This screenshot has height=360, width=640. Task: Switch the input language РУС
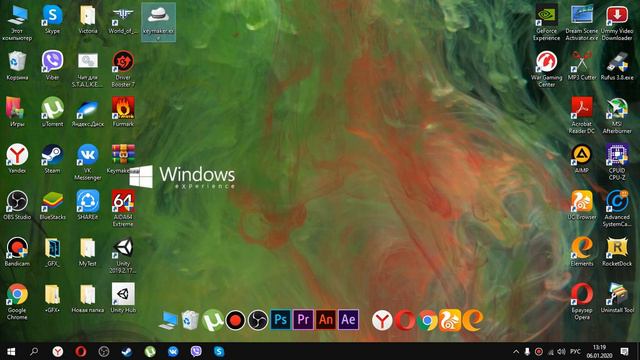coord(575,351)
